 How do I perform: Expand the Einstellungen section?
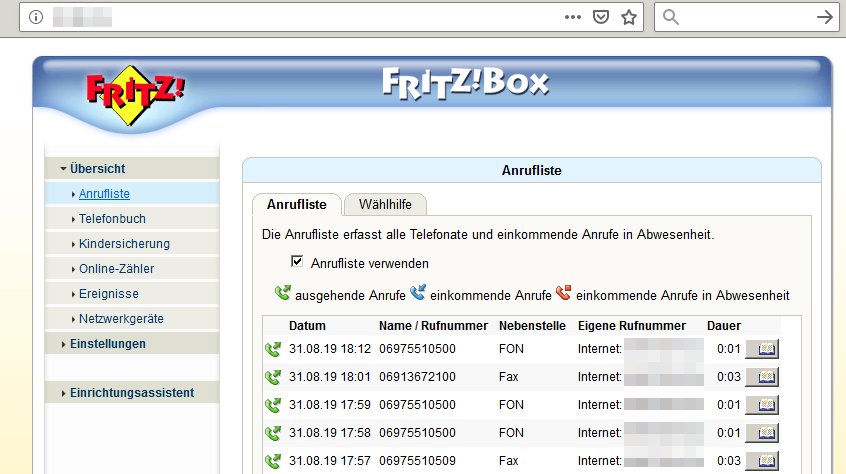coord(132,344)
